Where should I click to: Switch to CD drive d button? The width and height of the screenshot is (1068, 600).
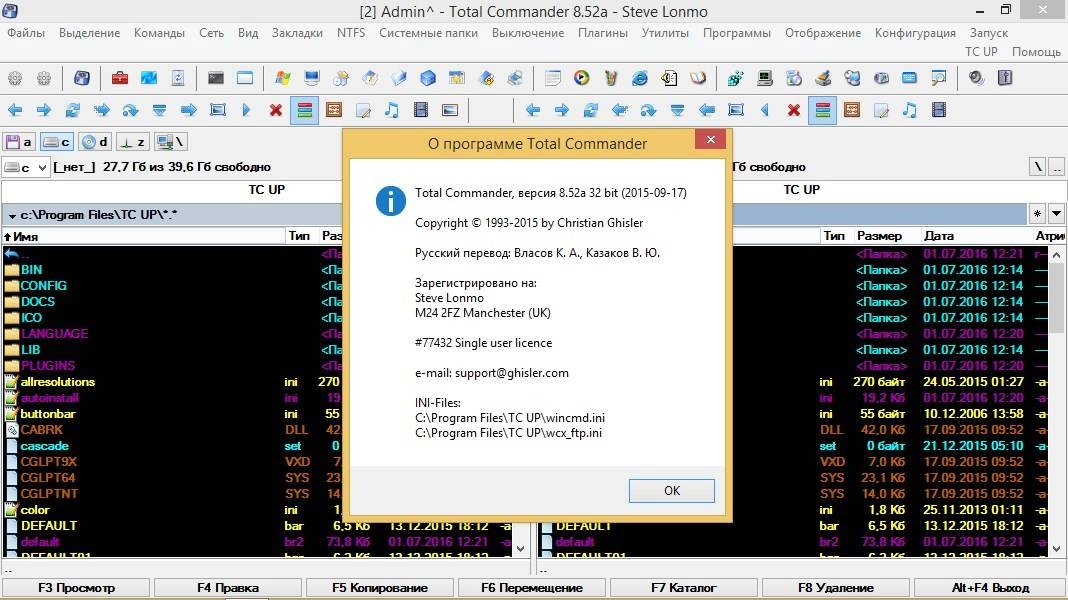(95, 142)
